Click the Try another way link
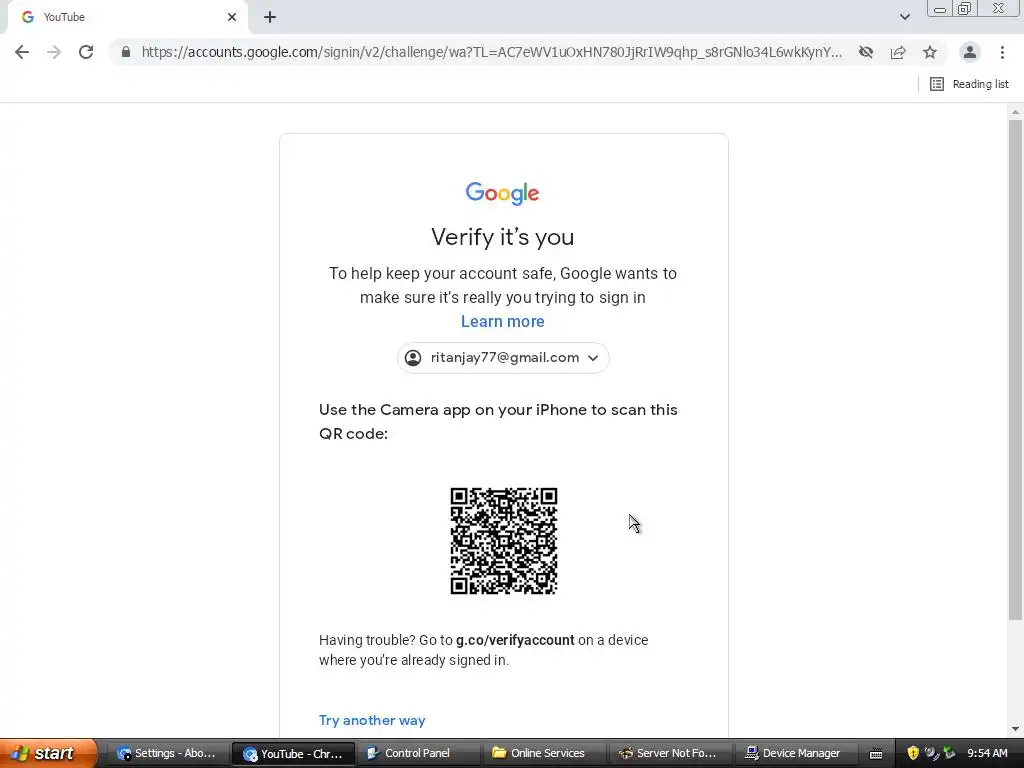 coord(372,720)
